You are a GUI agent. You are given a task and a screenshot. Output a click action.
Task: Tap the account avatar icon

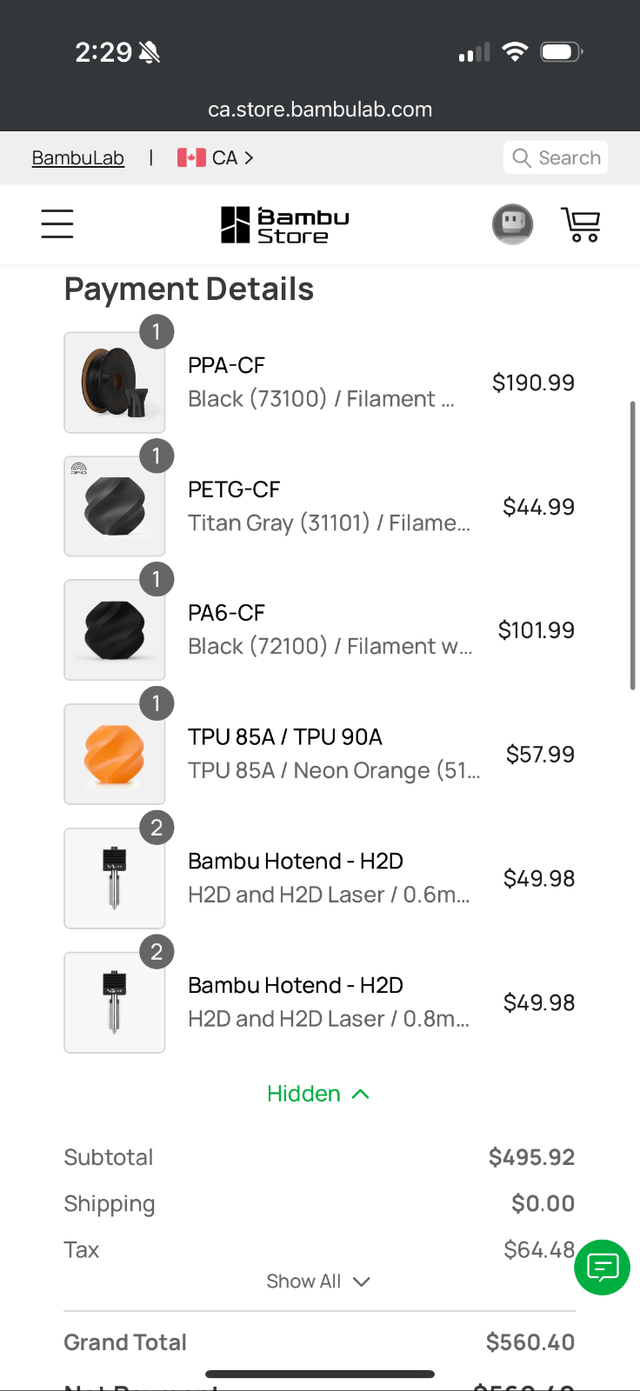513,224
